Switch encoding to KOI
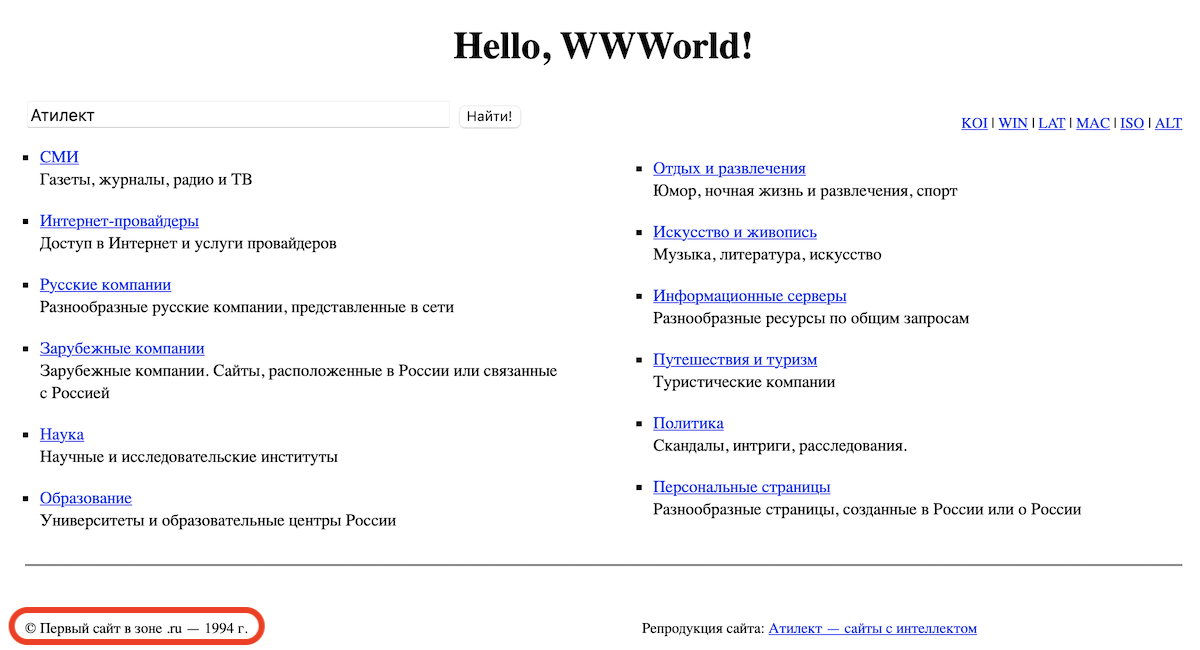Image resolution: width=1200 pixels, height=650 pixels. pyautogui.click(x=974, y=123)
